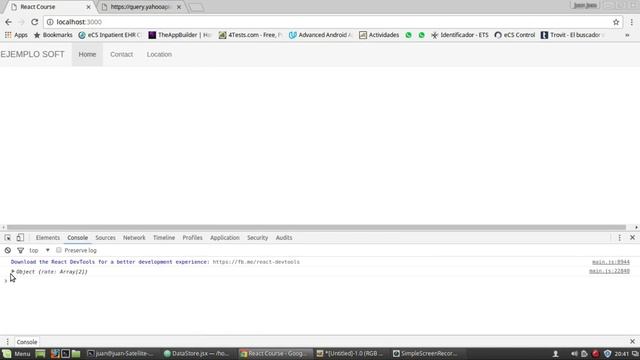The image size is (640, 360).
Task: Click the site info icon in the address bar
Action: pos(50,22)
